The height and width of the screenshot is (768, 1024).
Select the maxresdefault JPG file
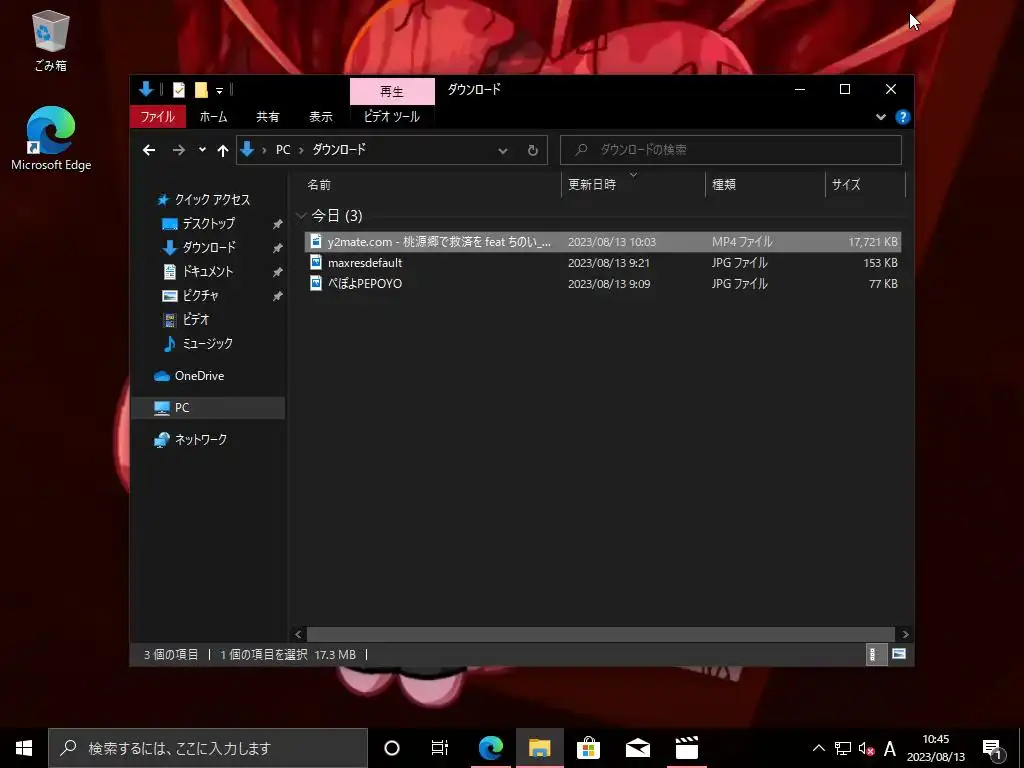(x=603, y=263)
